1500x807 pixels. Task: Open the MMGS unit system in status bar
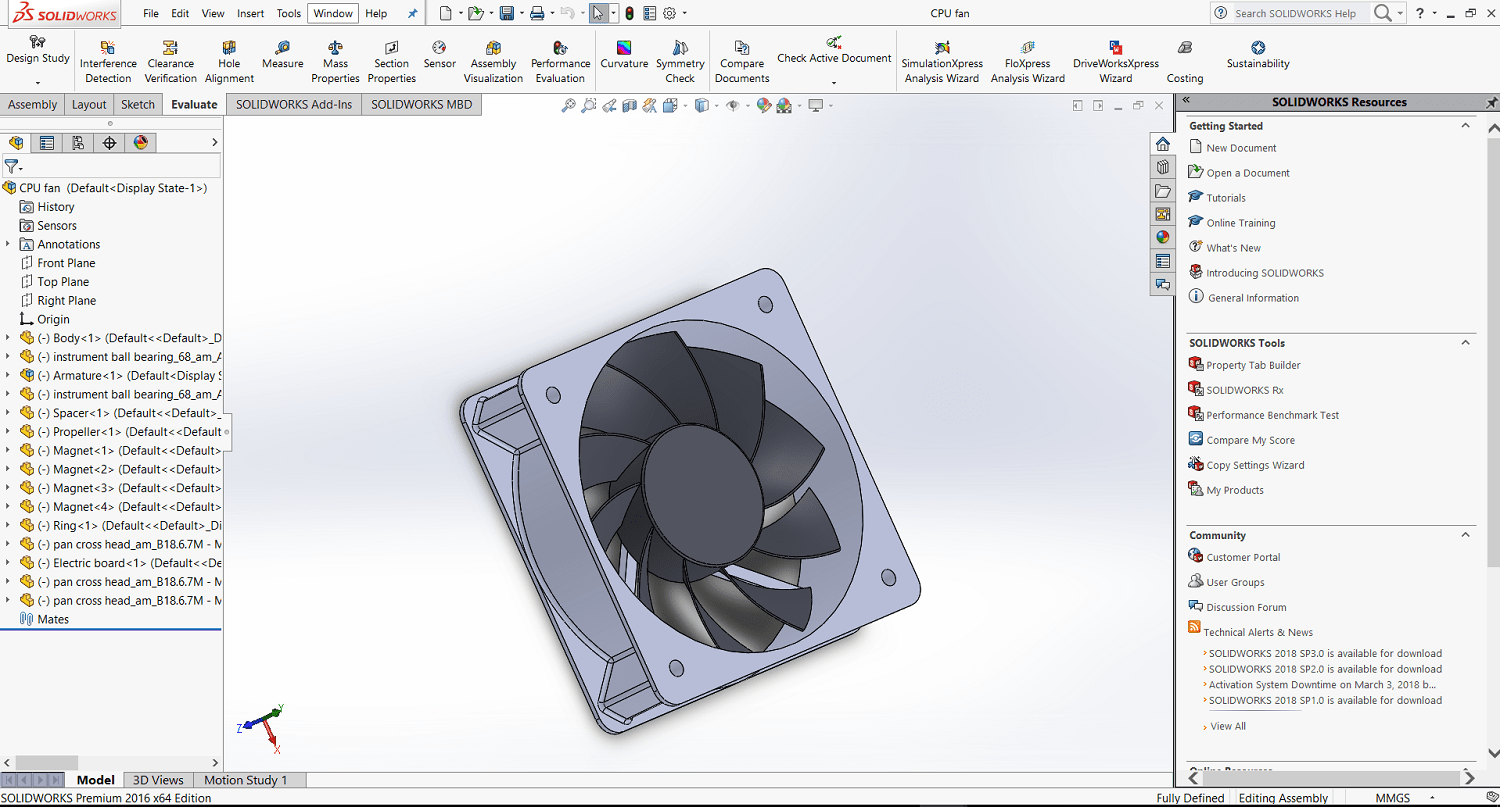[x=1392, y=798]
